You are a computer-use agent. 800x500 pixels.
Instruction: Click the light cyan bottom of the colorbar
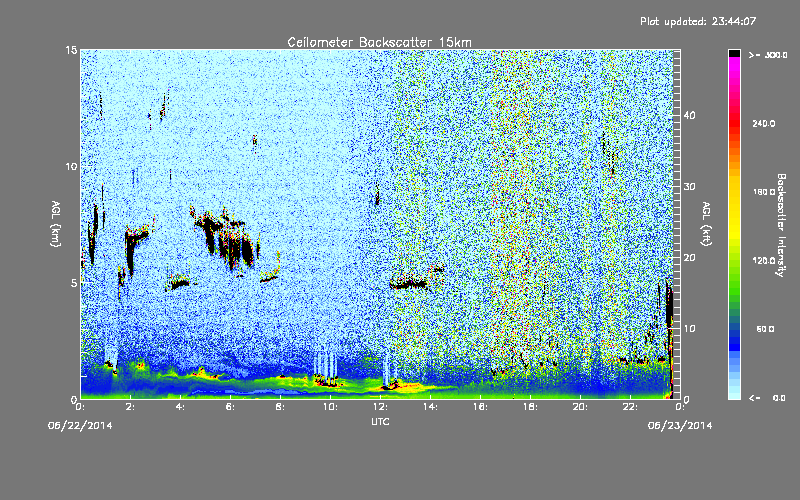tap(734, 390)
